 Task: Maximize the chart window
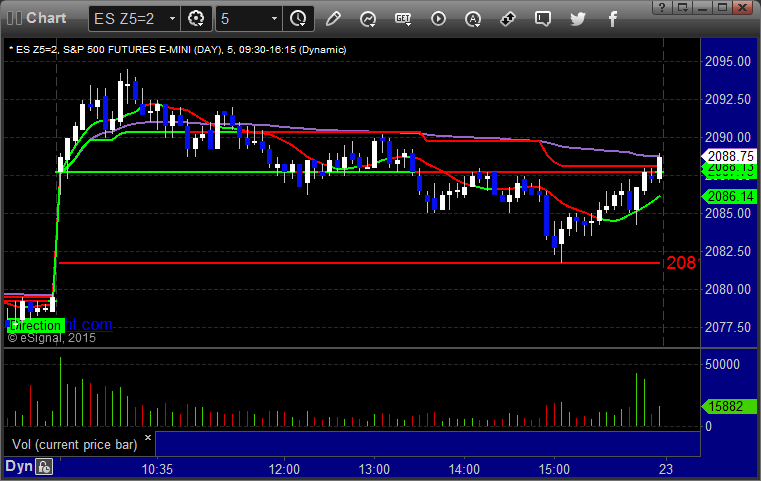[722, 7]
